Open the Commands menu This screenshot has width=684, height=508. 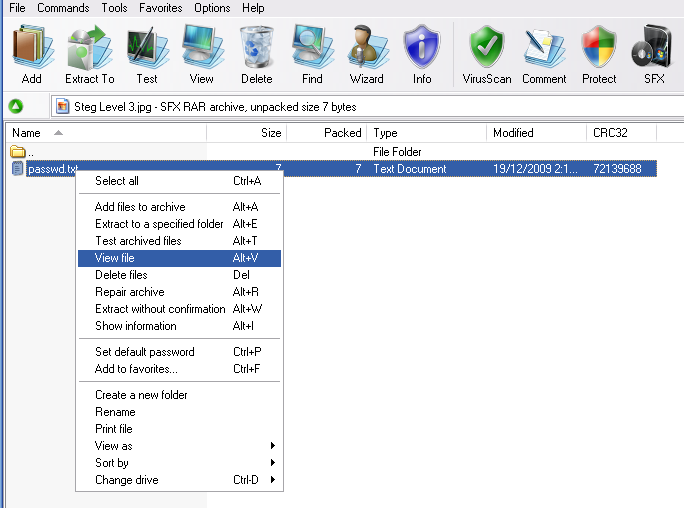pos(63,8)
